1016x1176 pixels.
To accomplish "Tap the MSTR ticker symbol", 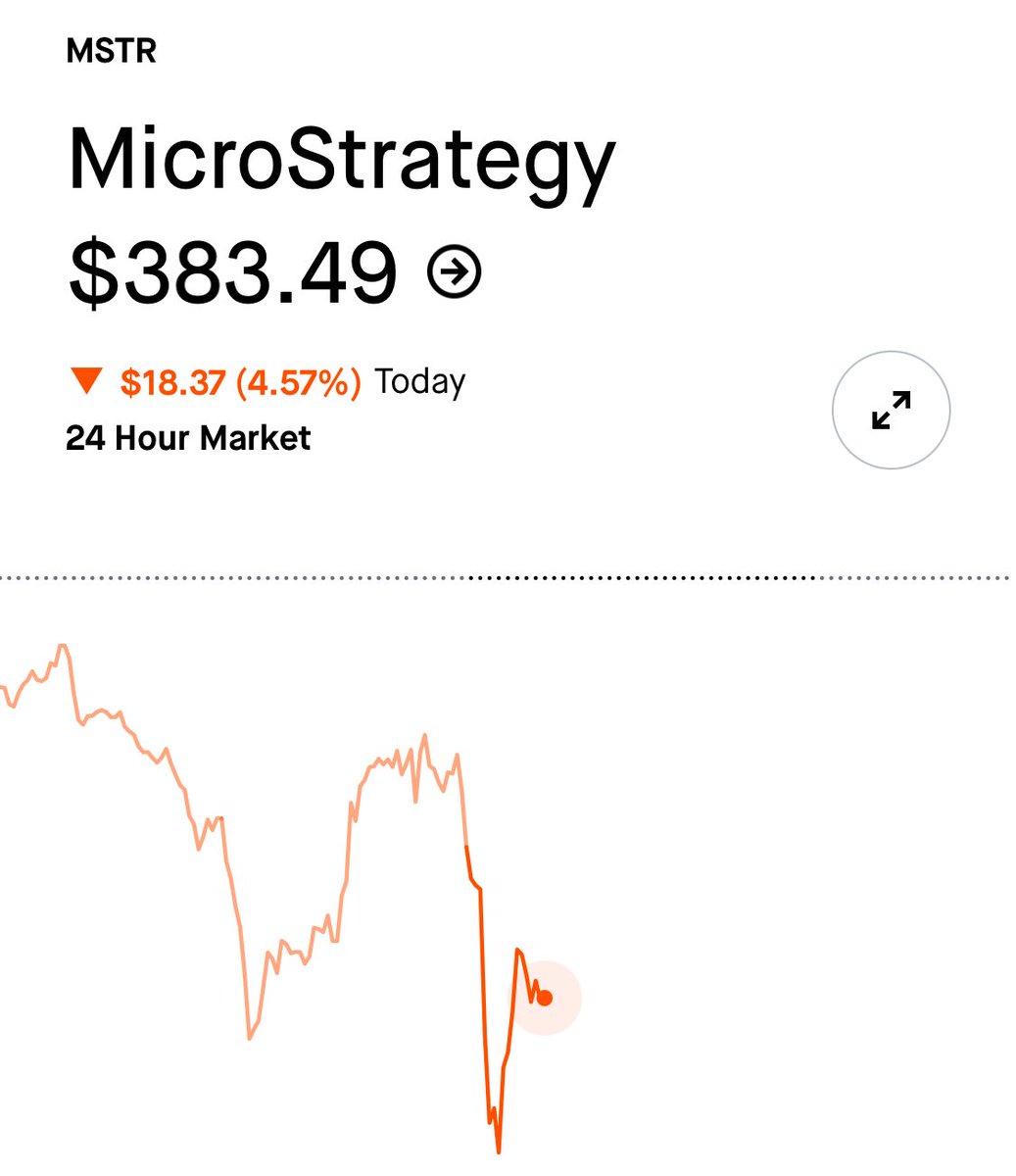I will click(111, 51).
